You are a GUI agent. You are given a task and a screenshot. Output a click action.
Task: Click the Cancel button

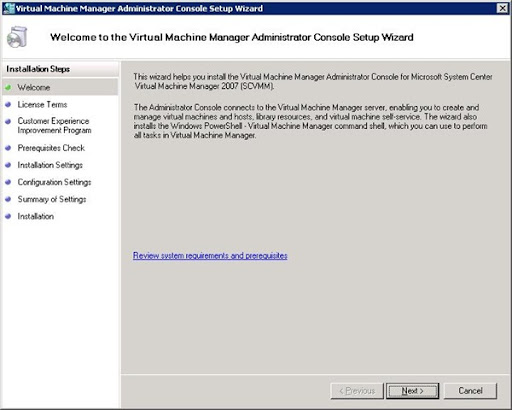coord(470,391)
